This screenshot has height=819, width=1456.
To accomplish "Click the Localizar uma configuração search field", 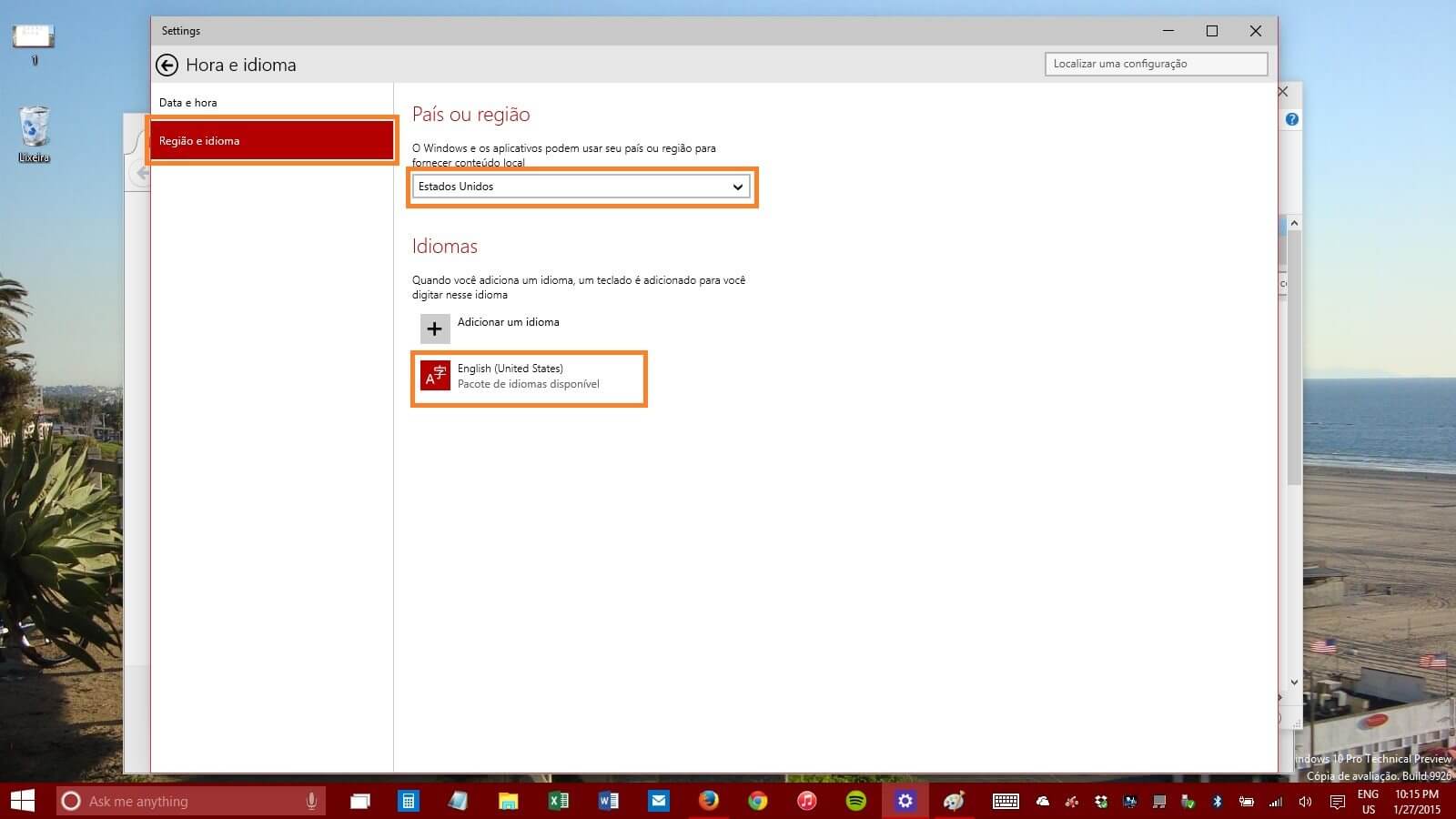I will [1156, 64].
